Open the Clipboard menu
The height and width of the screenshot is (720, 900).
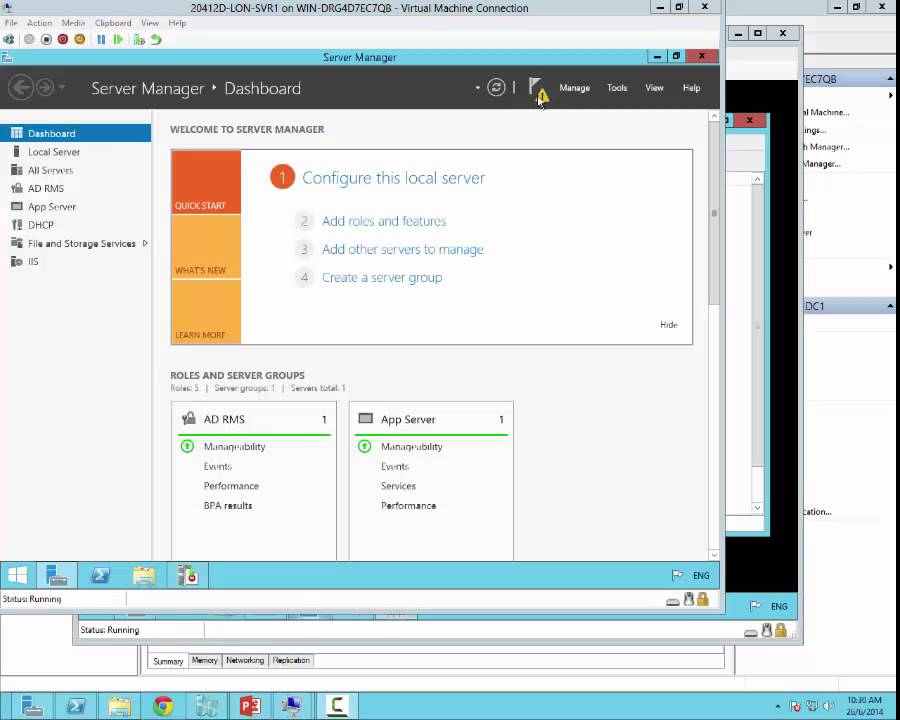pyautogui.click(x=113, y=23)
